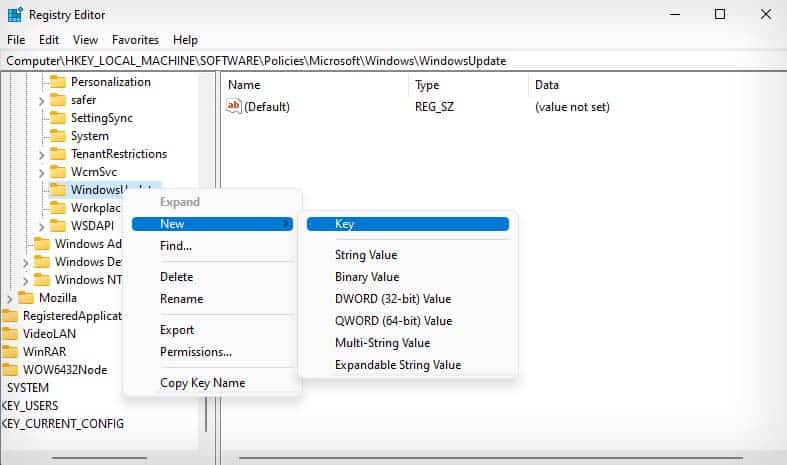This screenshot has height=465, width=787.
Task: Click Find... in the context menu
Action: pyautogui.click(x=176, y=246)
